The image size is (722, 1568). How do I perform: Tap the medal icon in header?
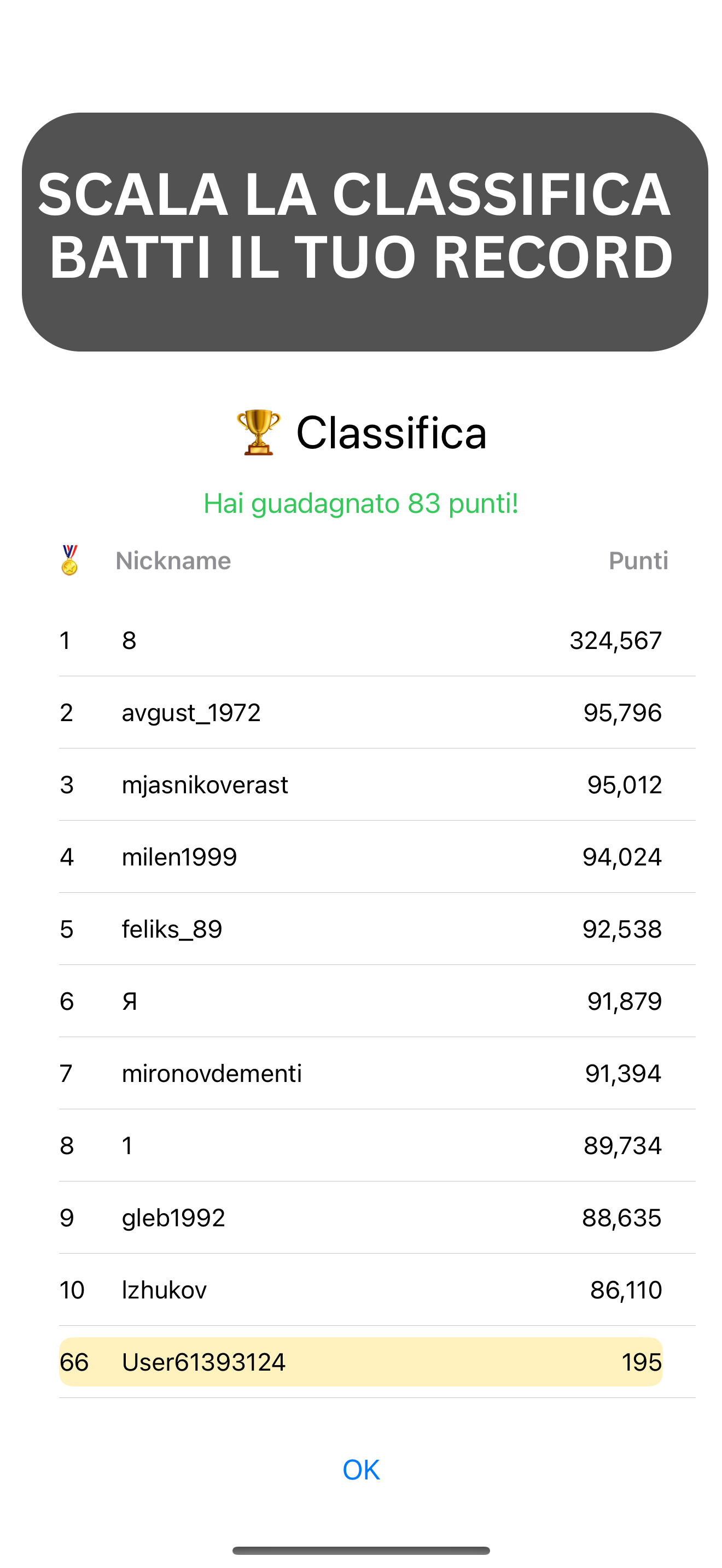[x=69, y=560]
